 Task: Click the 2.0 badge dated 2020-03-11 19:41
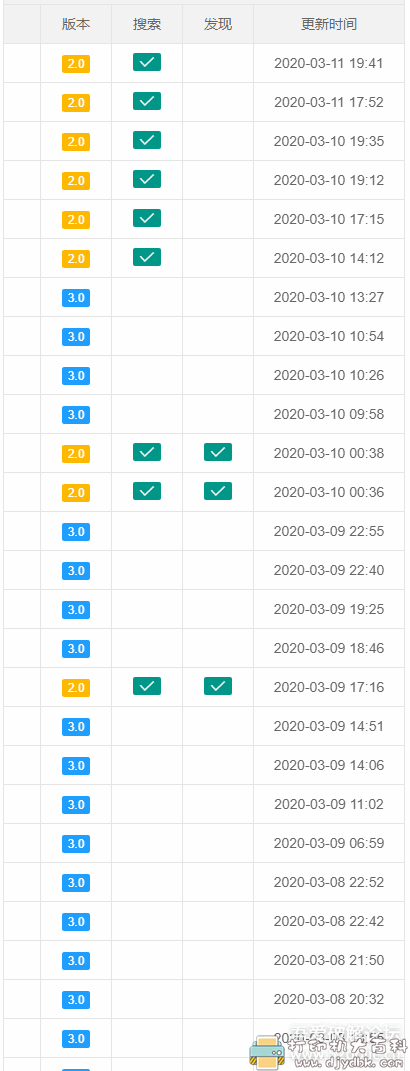coord(76,64)
